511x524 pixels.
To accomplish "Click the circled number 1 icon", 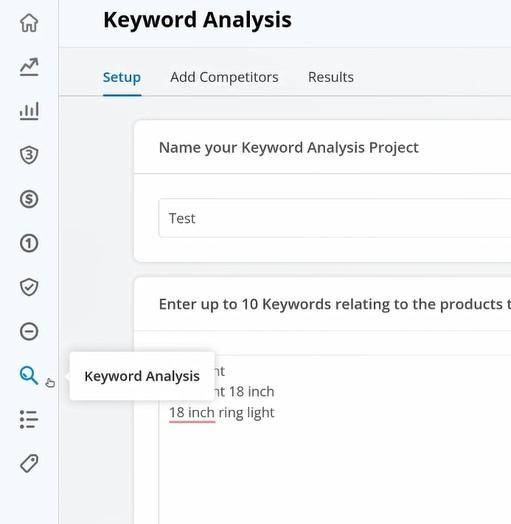I will tap(29, 243).
